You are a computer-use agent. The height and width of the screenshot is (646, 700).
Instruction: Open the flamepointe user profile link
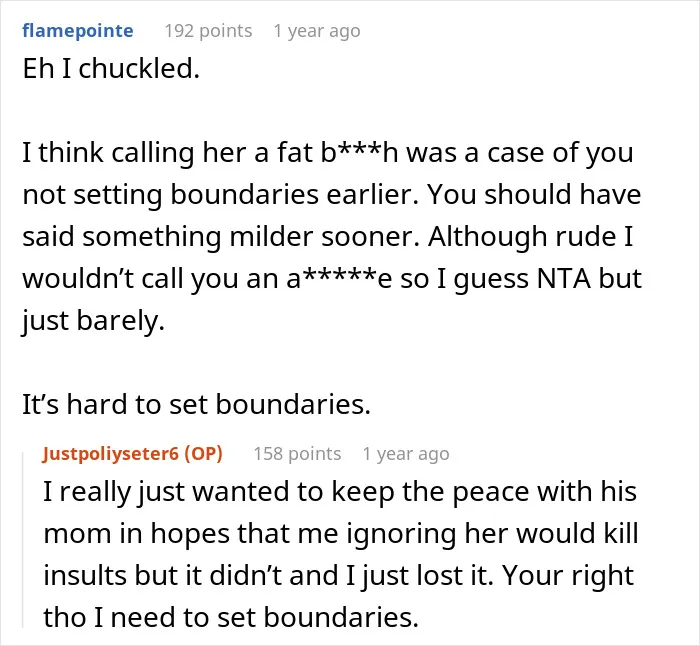click(x=78, y=31)
